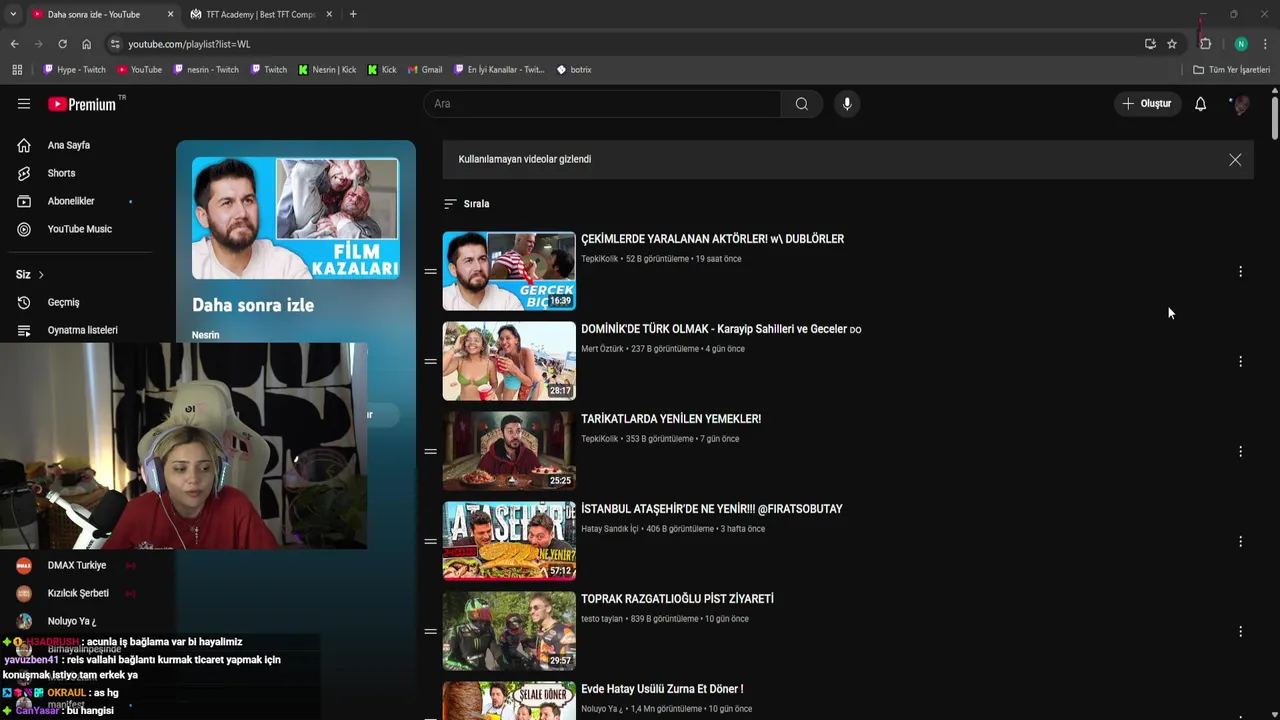Reload the page
This screenshot has height=720, width=1280.
tap(62, 44)
